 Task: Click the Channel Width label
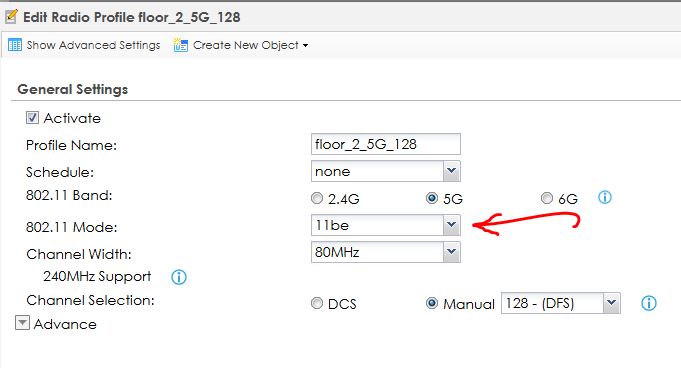point(79,254)
